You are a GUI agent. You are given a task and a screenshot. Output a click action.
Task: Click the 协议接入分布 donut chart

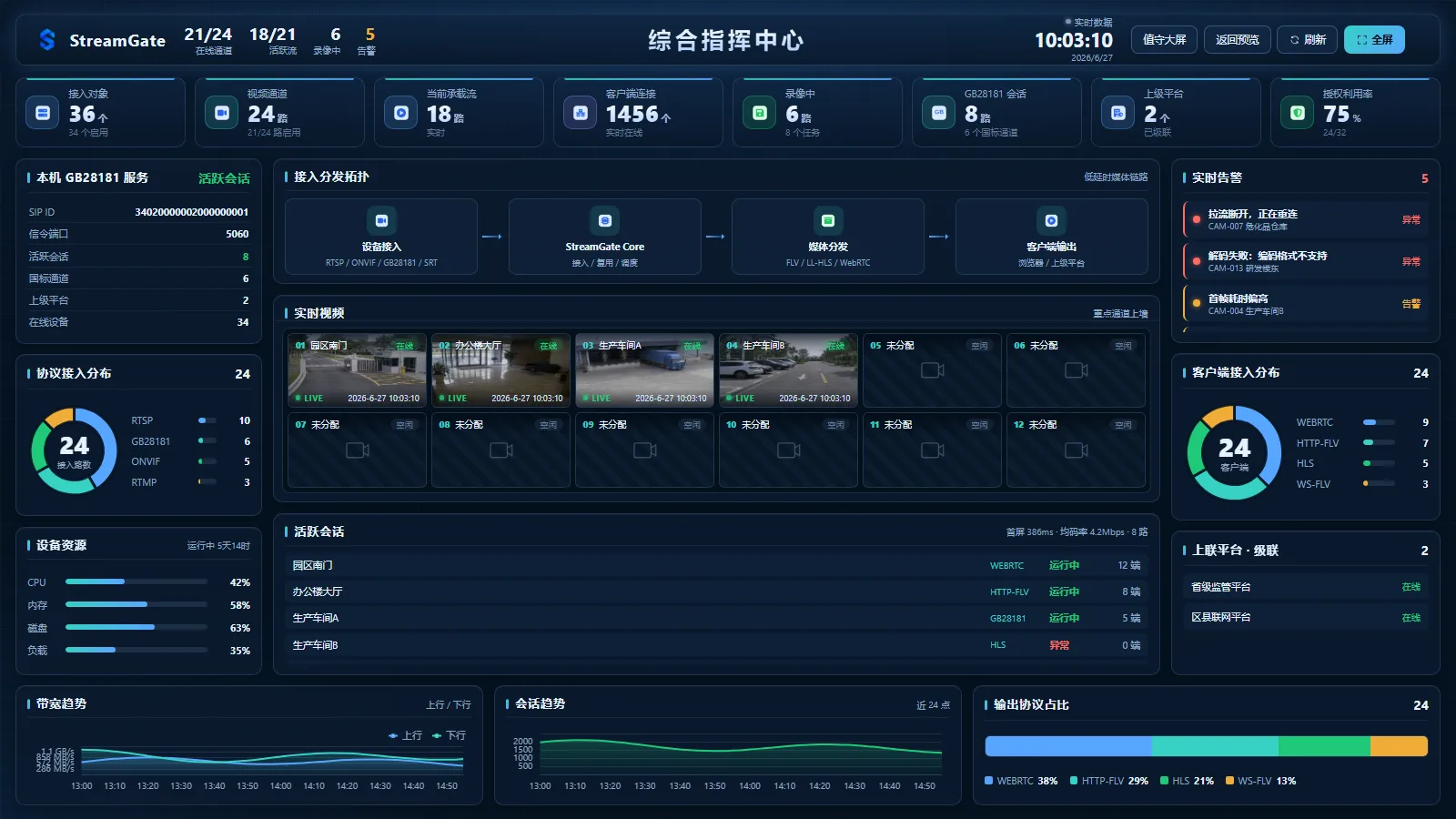(74, 450)
